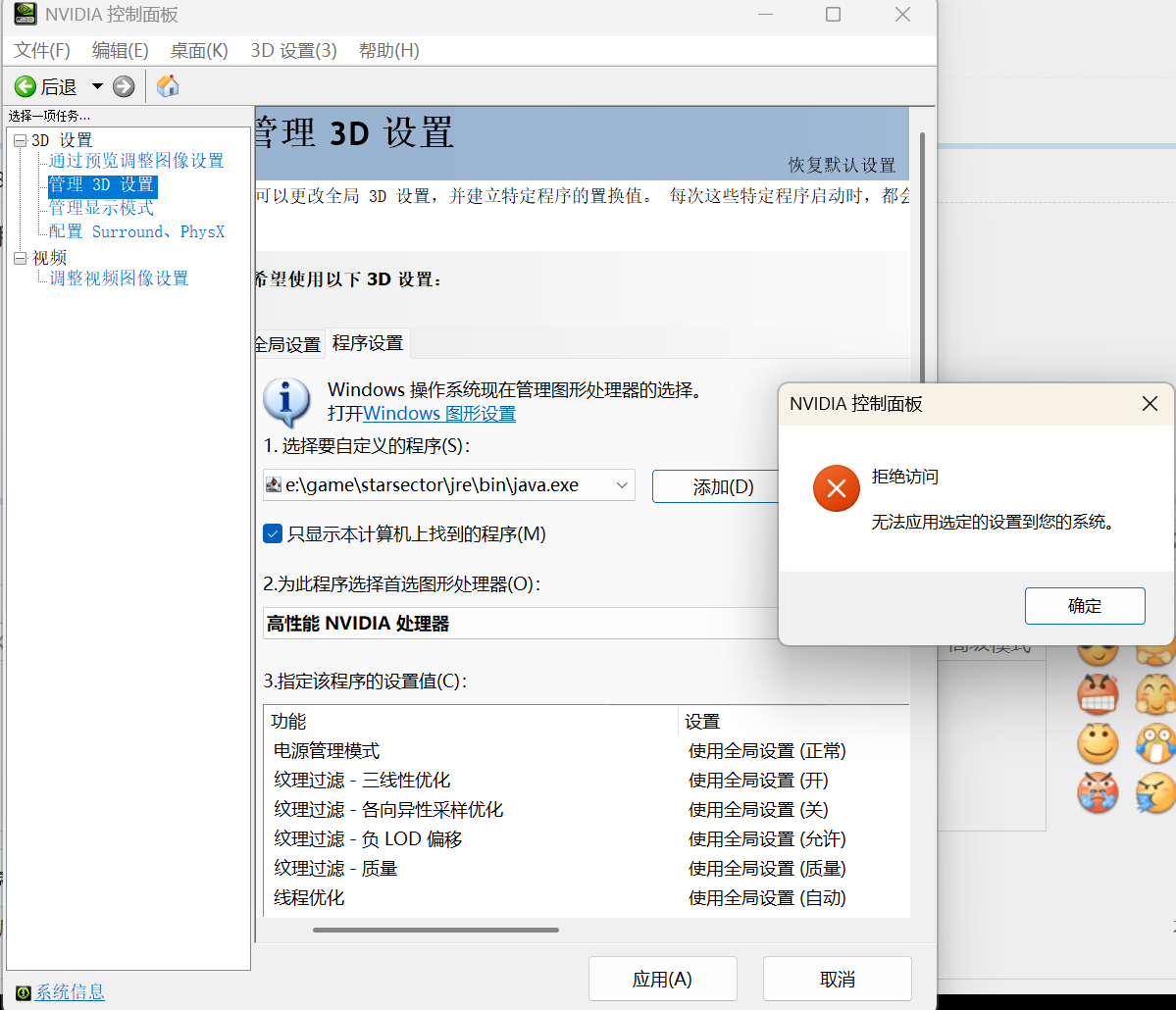The height and width of the screenshot is (1010, 1176).
Task: Click the java.exe program icon in combo box
Action: click(x=274, y=485)
